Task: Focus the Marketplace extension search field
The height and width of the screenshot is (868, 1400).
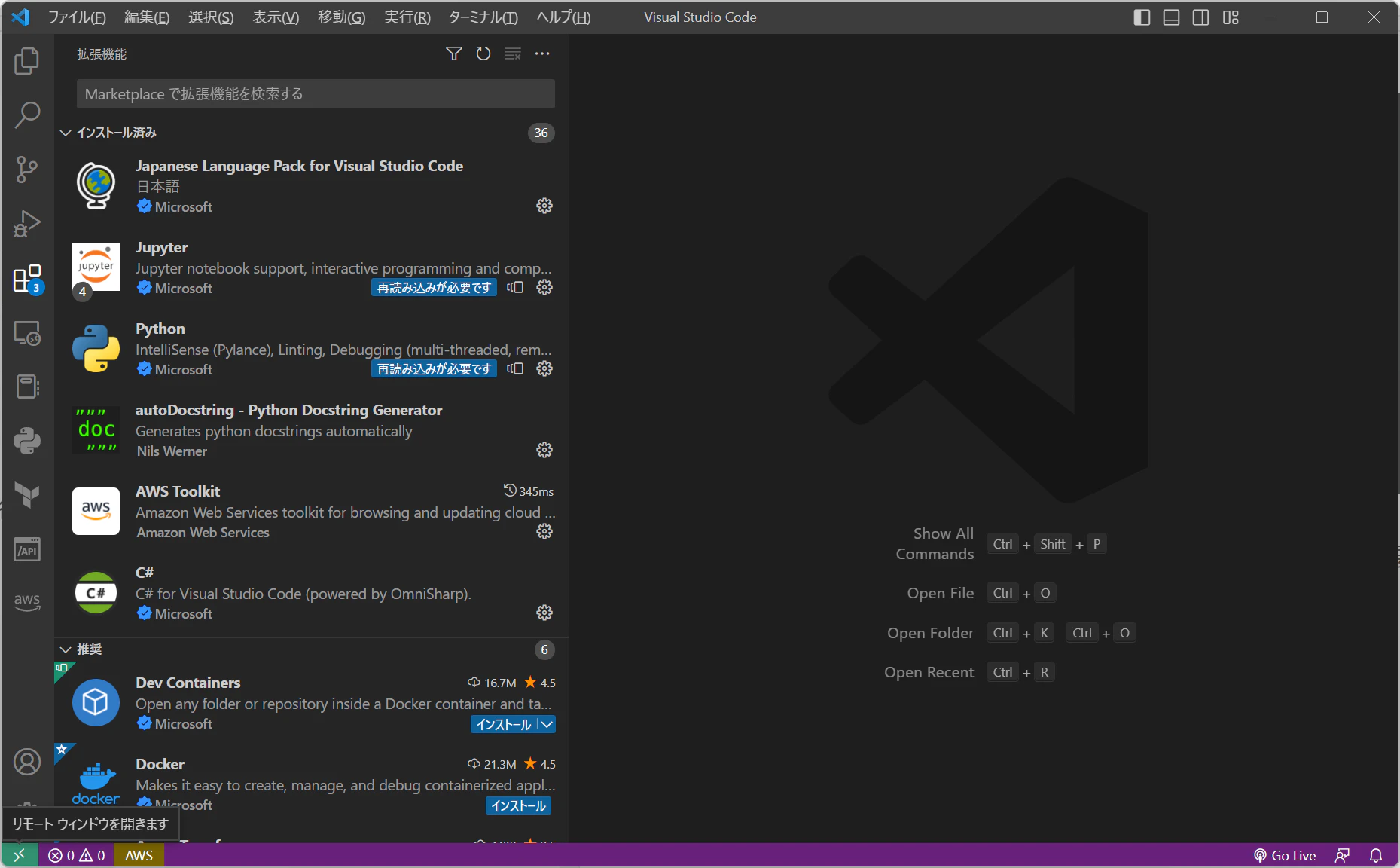Action: [316, 94]
